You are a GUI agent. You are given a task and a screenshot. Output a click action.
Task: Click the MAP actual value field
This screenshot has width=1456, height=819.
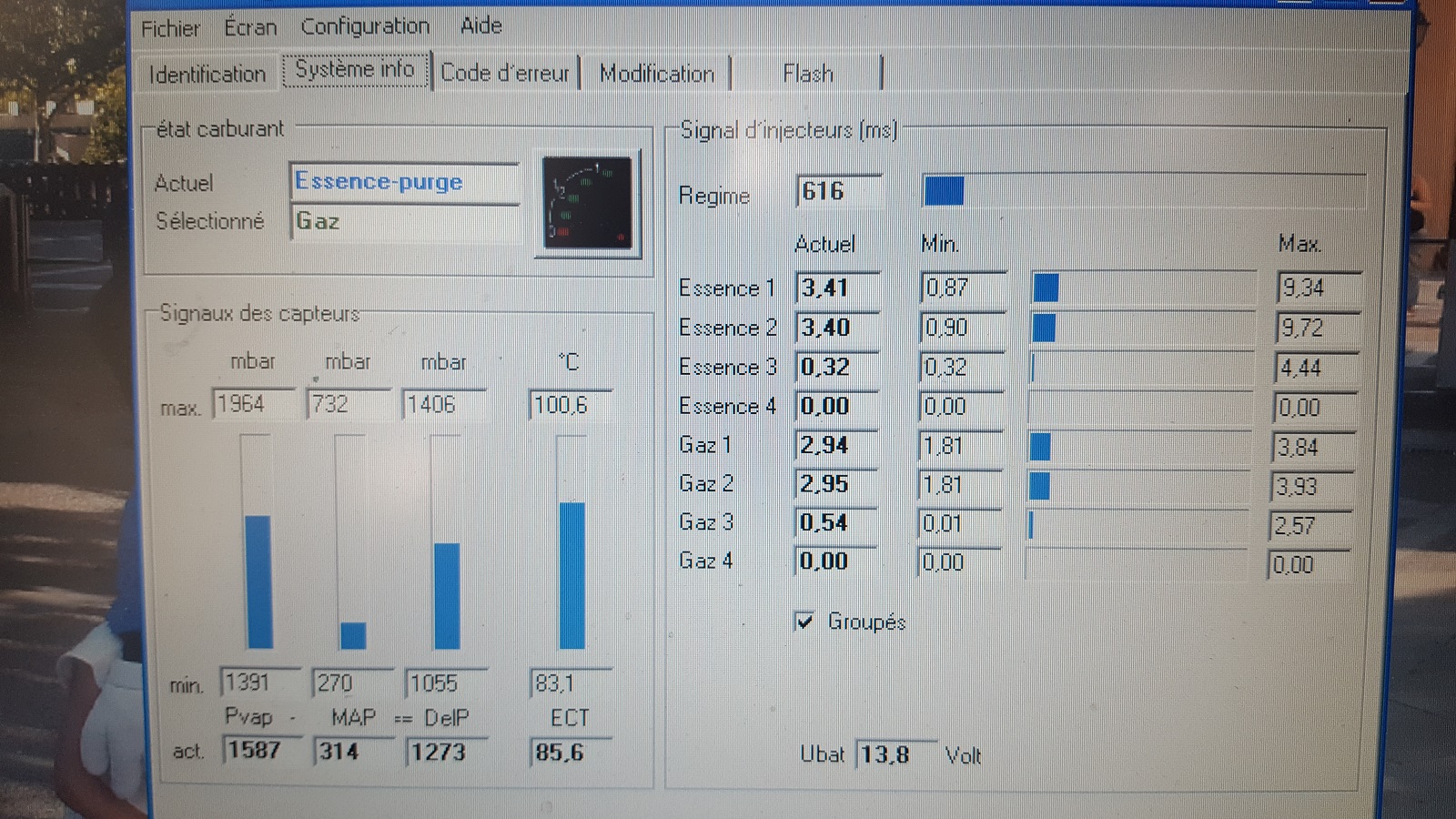(x=350, y=752)
